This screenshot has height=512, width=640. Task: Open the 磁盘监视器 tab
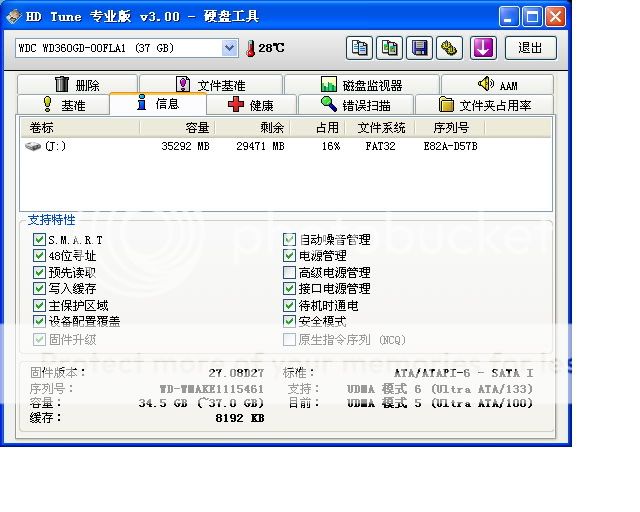pos(361,85)
